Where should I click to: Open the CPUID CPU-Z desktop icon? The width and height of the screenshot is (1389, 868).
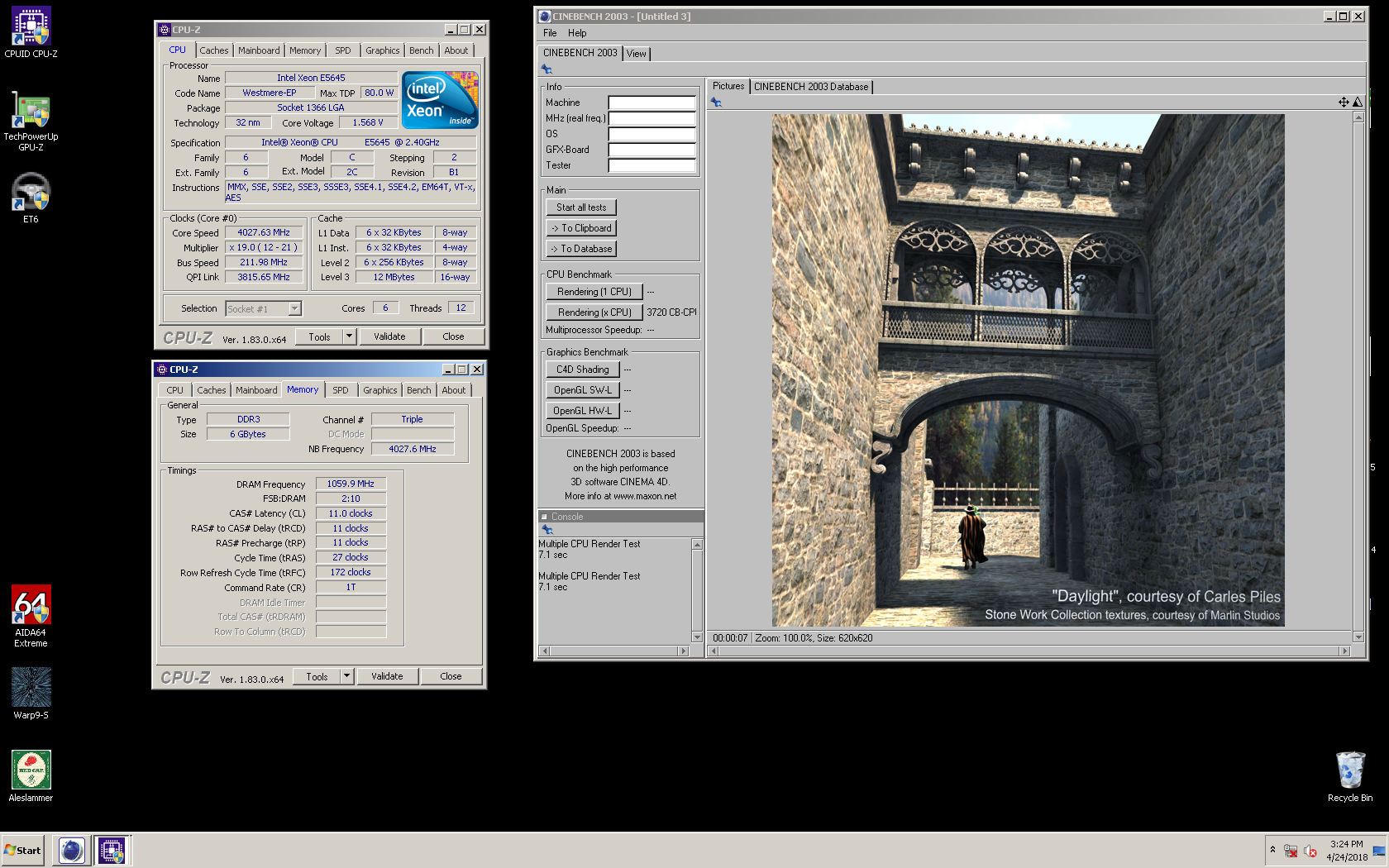point(31,32)
